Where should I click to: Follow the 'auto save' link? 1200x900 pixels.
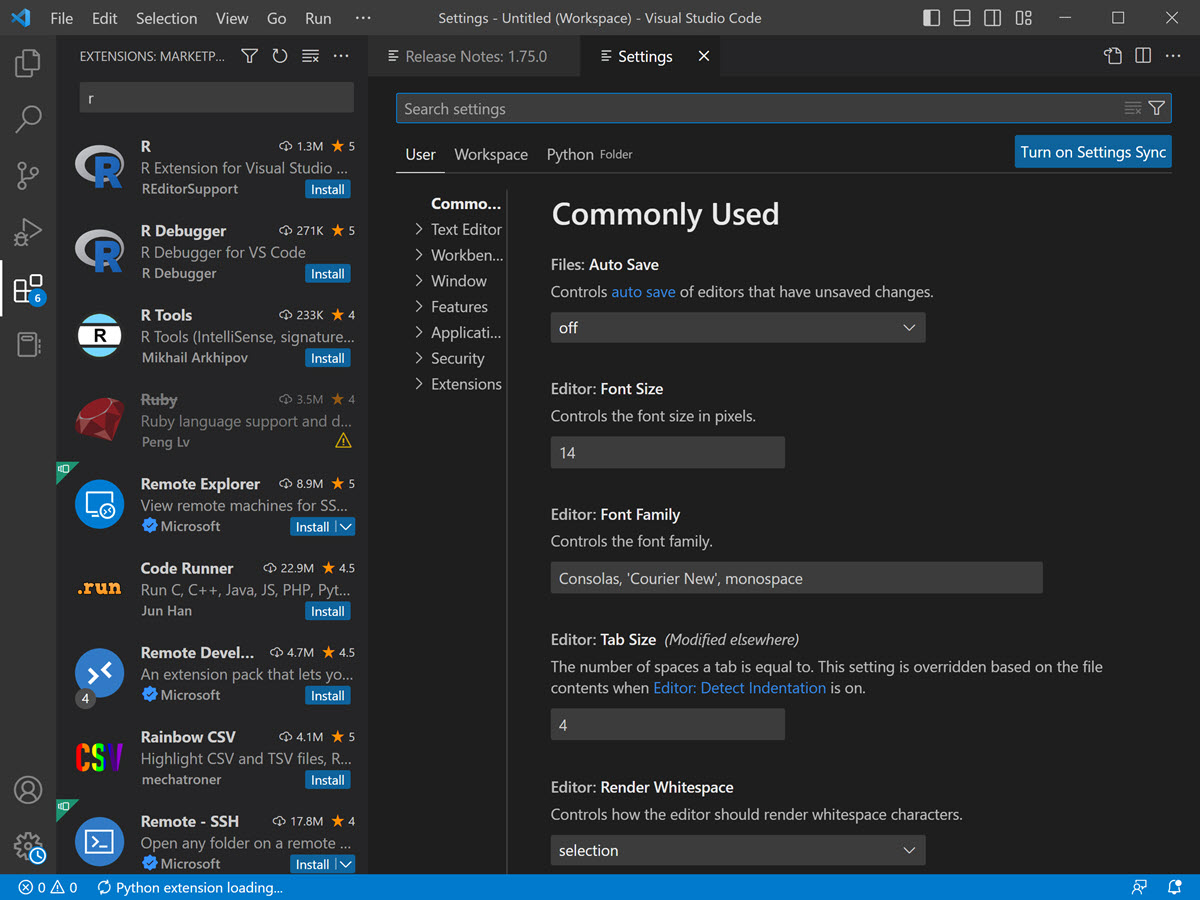click(x=644, y=292)
